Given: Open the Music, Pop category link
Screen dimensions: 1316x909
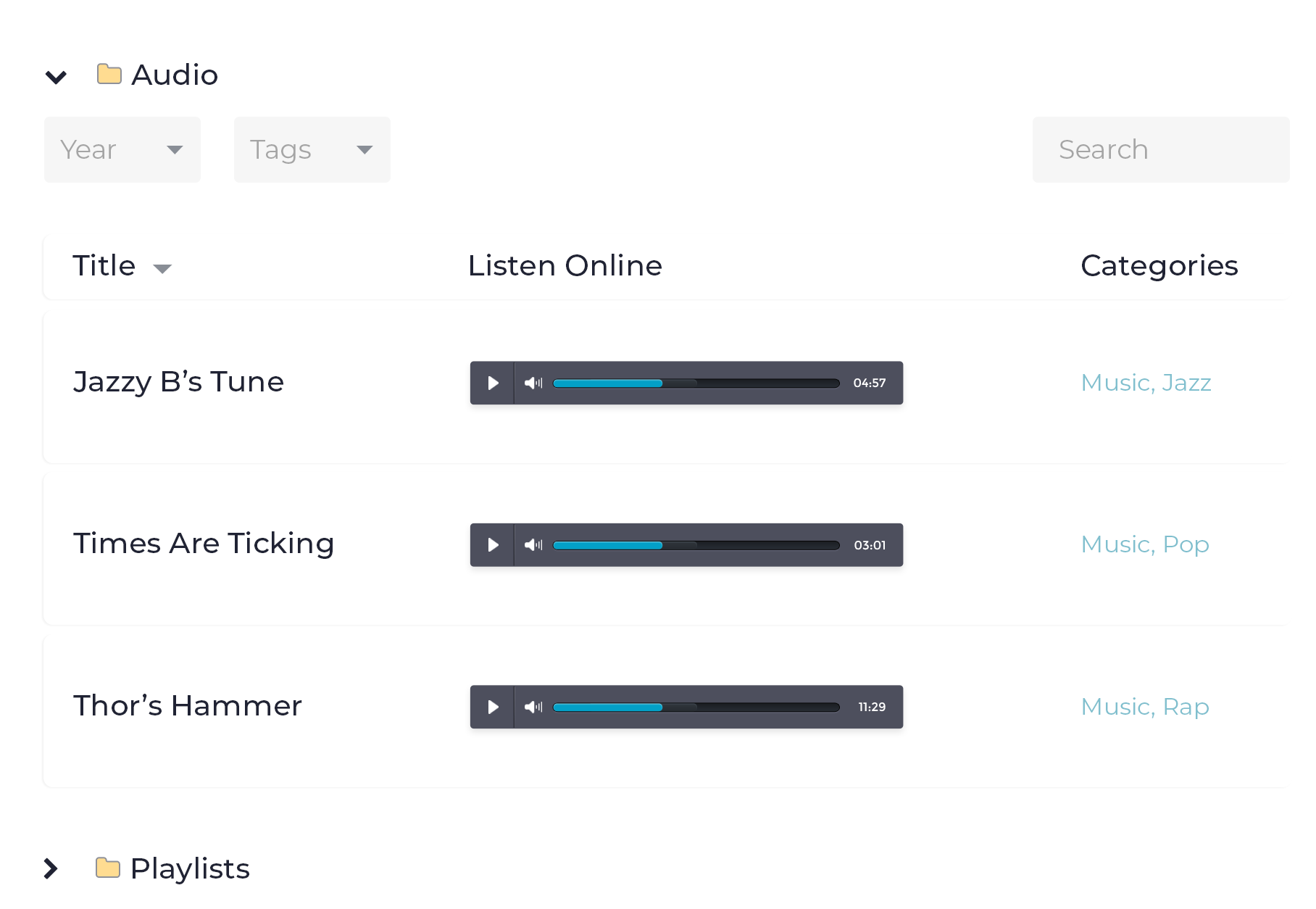Looking at the screenshot, I should pos(1145,544).
